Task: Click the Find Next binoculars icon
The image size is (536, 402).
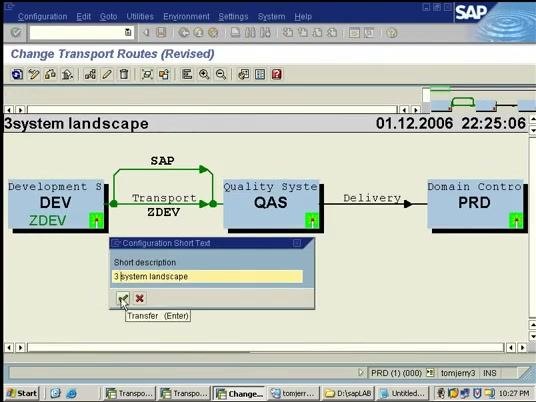Action: 265,33
